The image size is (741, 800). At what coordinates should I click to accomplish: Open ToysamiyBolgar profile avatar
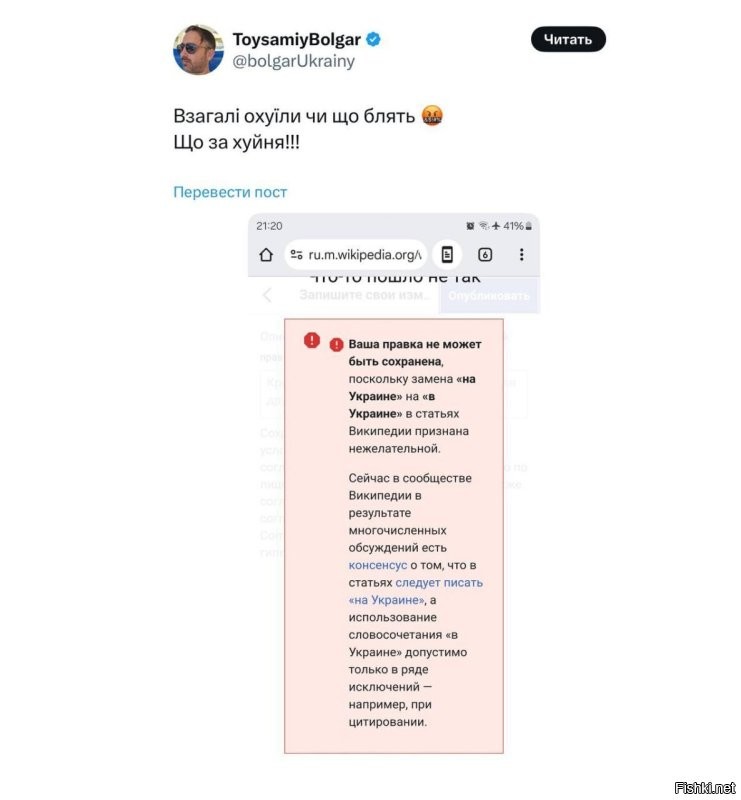199,49
